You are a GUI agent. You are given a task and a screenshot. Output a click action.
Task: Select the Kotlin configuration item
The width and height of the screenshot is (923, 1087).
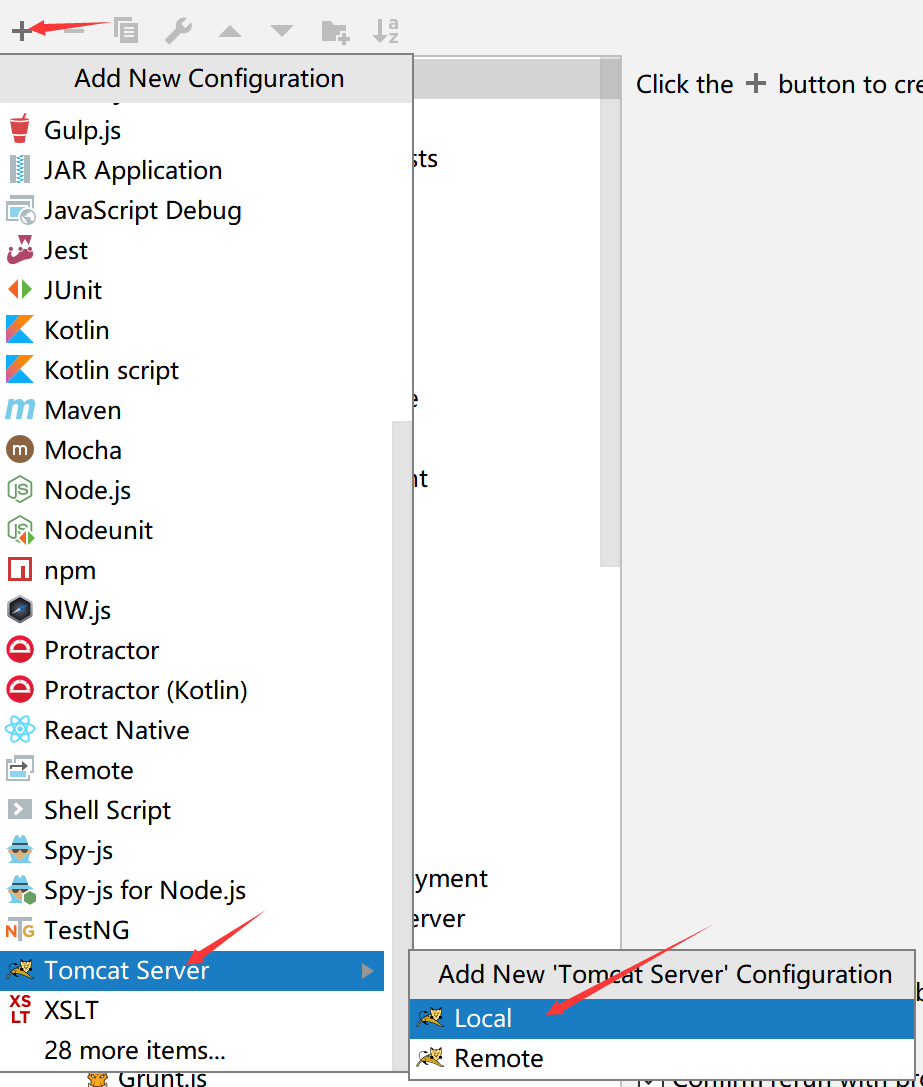tap(191, 330)
